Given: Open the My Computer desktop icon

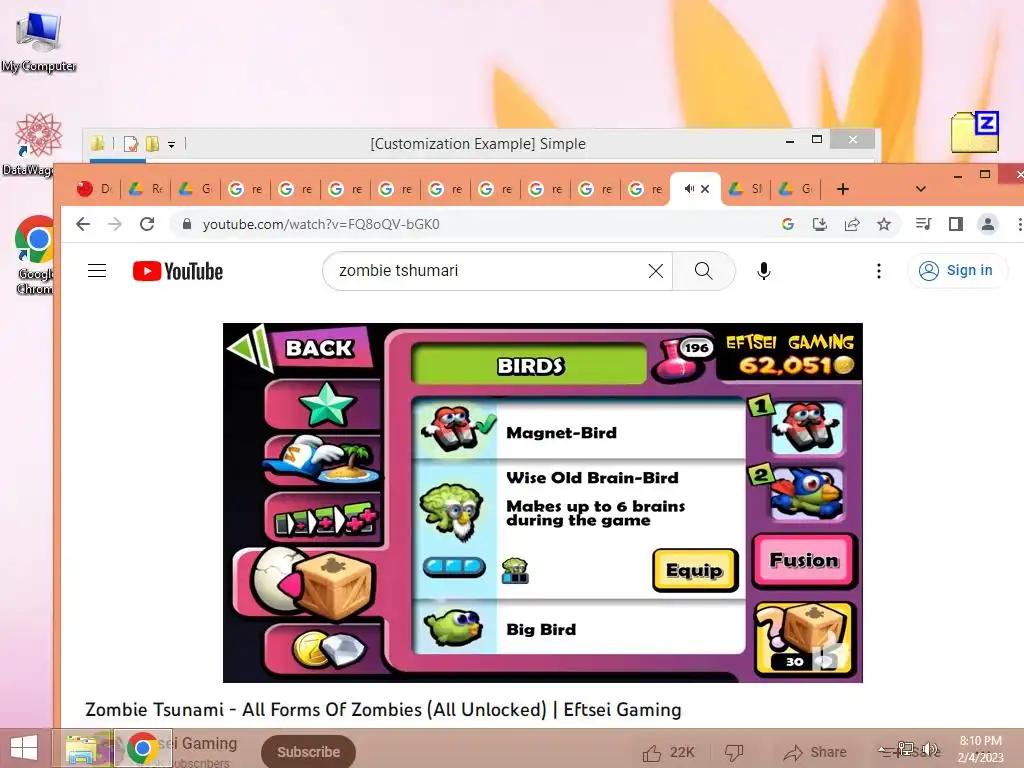Looking at the screenshot, I should point(39,40).
